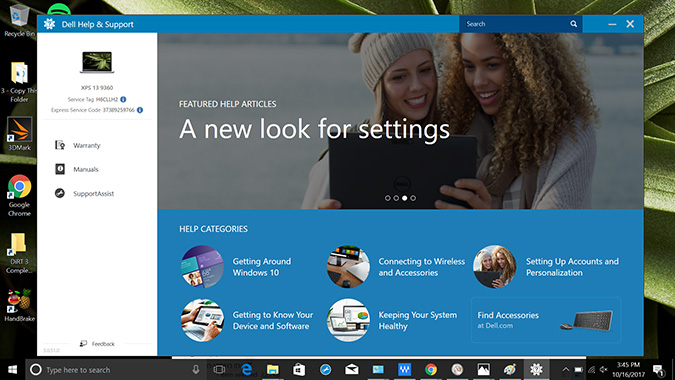The width and height of the screenshot is (675, 380).
Task: Click the battery icon in the system tray
Action: click(579, 370)
